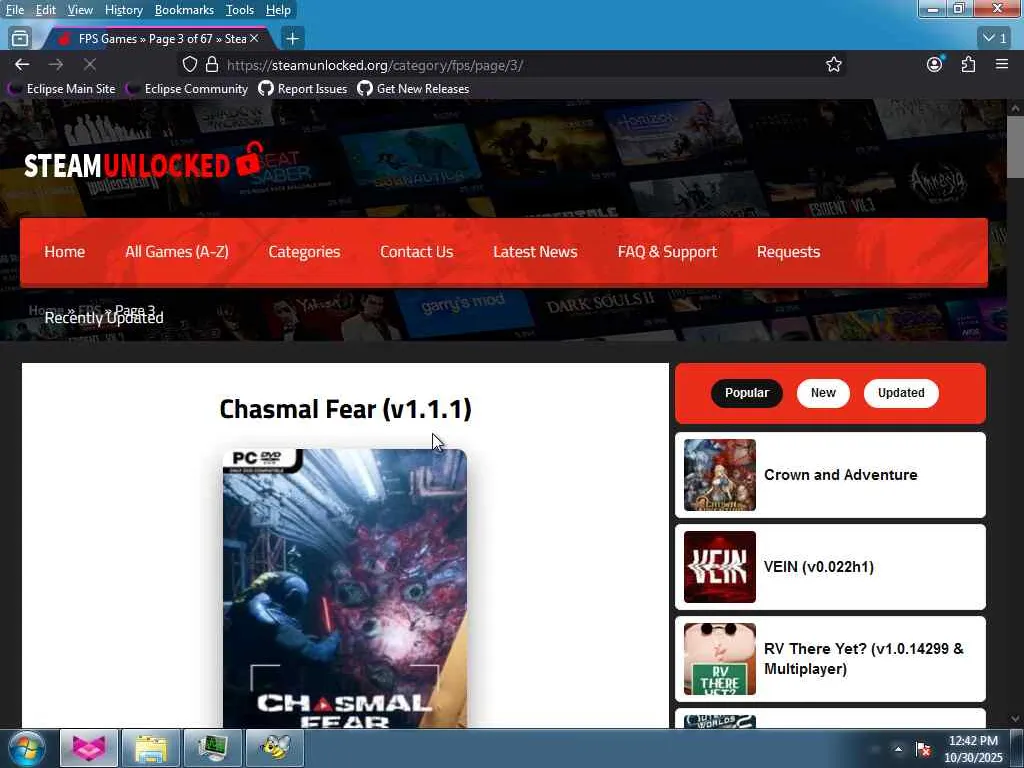Open the Requests page
This screenshot has height=768, width=1024.
[788, 252]
